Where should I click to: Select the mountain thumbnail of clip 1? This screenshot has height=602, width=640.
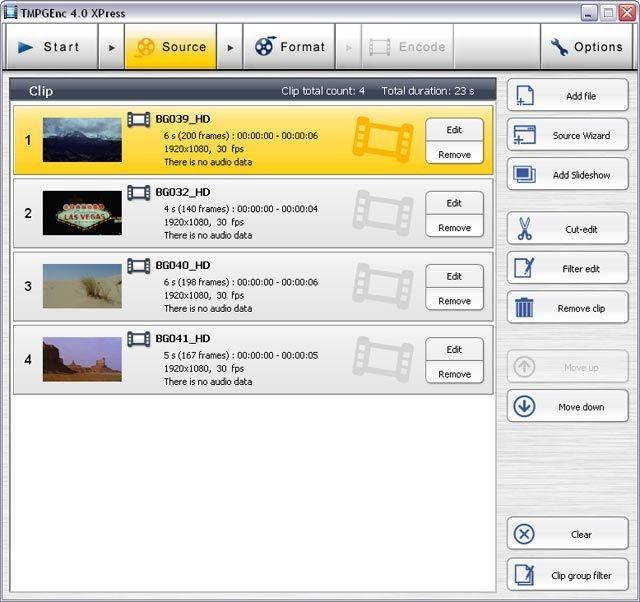(82, 140)
